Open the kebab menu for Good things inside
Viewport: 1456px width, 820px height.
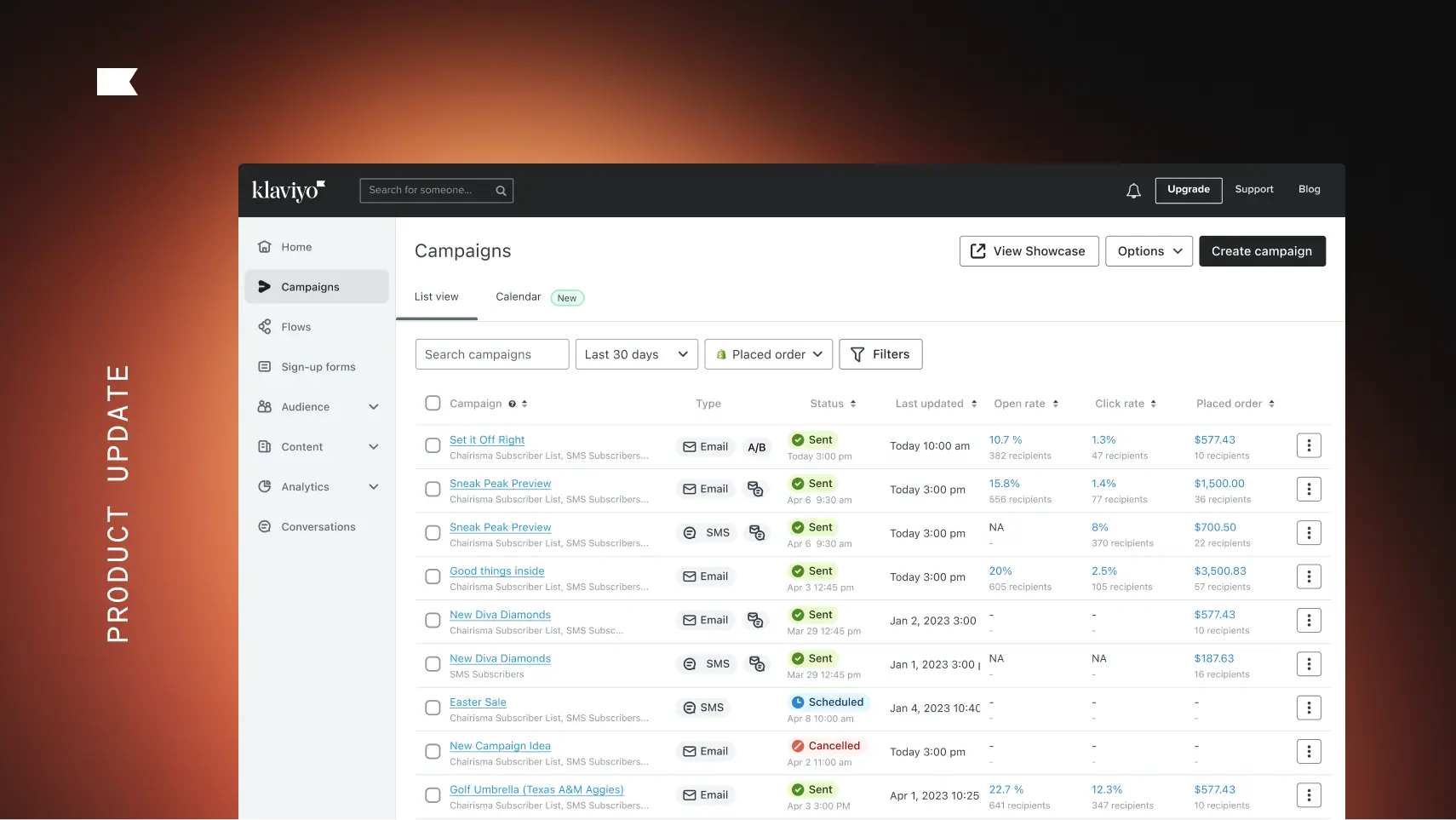click(x=1309, y=576)
